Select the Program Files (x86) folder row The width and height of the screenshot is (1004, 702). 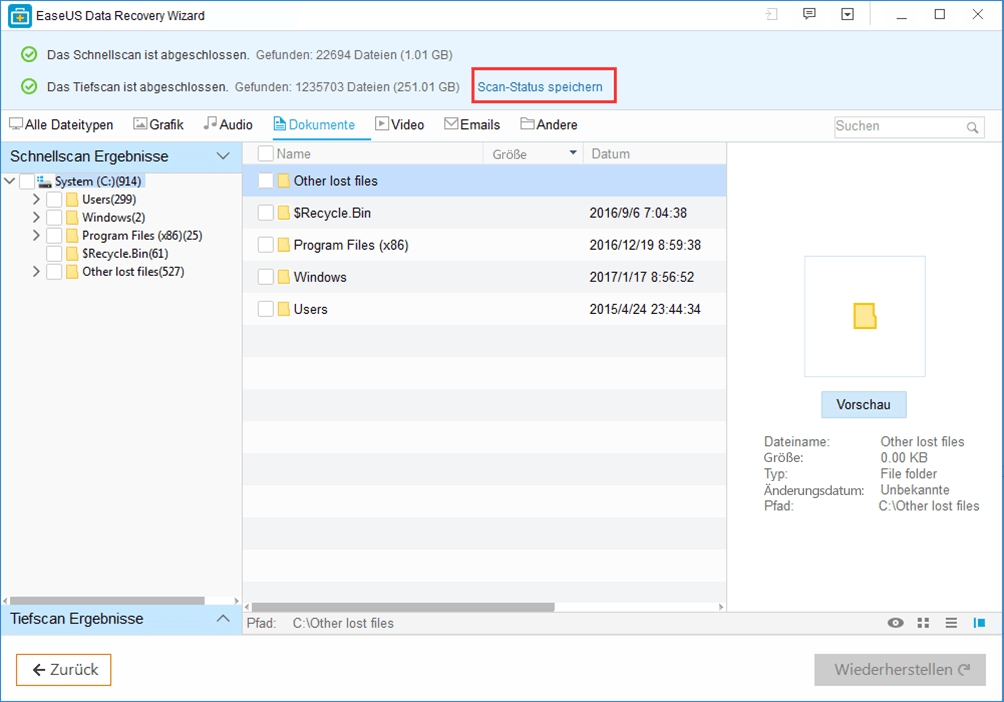pyautogui.click(x=485, y=245)
